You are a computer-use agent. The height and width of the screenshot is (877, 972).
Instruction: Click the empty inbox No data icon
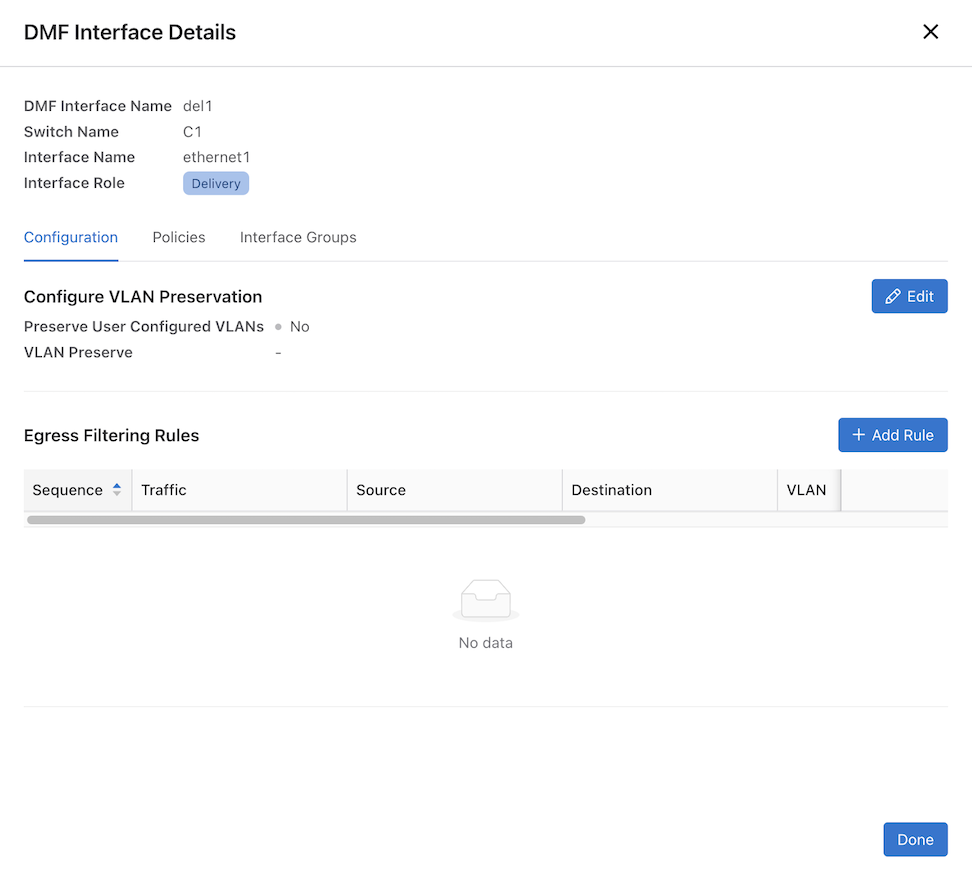pos(485,600)
